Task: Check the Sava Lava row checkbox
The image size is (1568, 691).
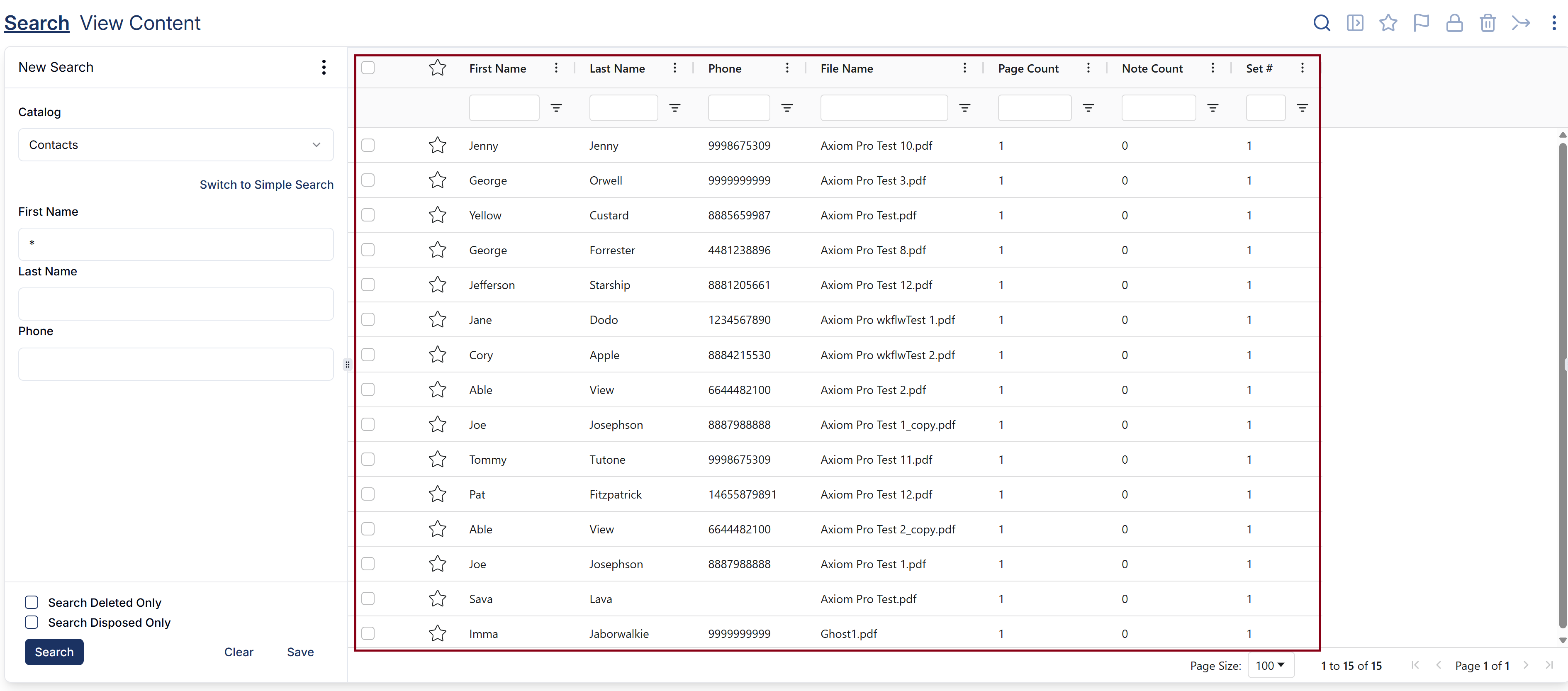Action: (368, 599)
